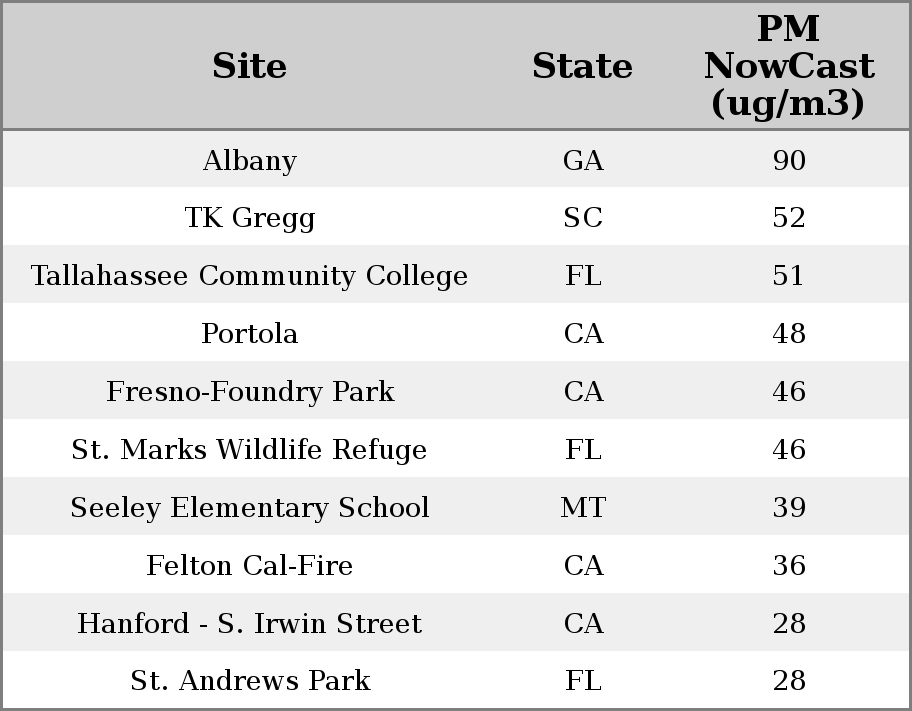Click the PM value 39 for Seeley

coord(789,508)
